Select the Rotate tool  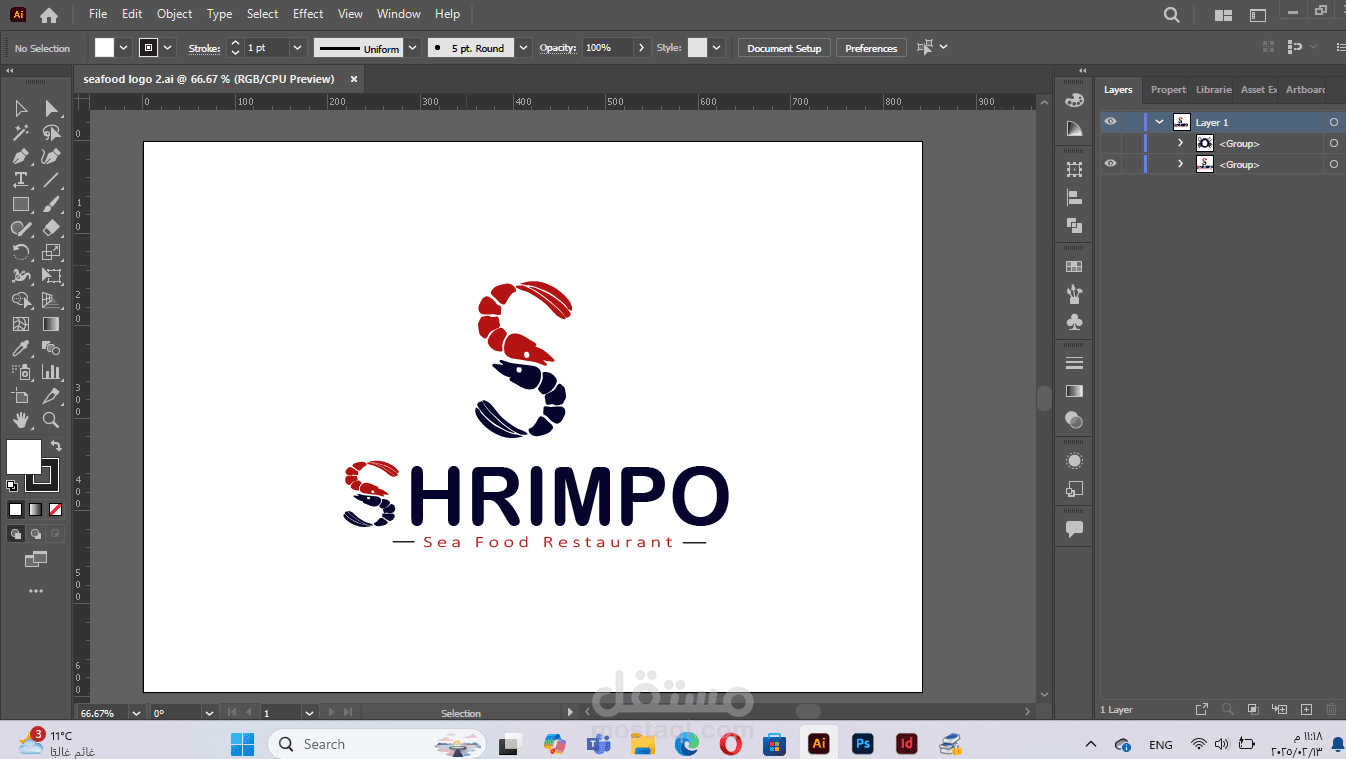21,252
